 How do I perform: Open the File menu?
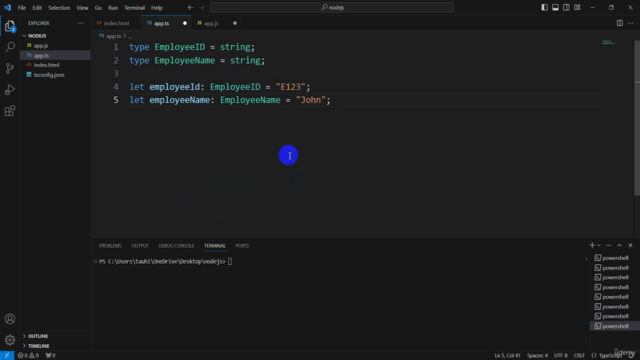tap(22, 8)
